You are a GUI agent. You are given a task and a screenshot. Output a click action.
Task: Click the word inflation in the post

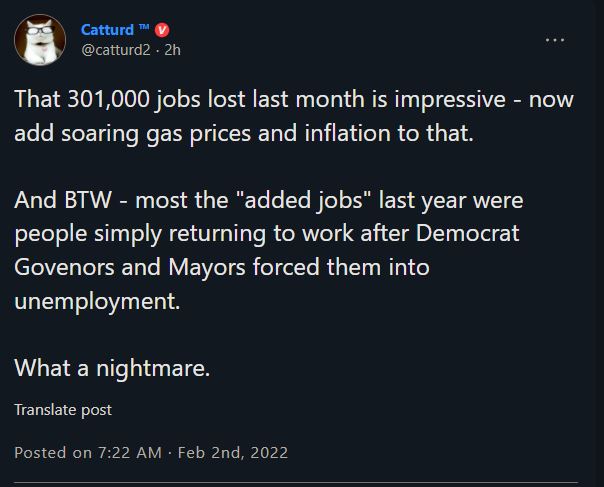[x=347, y=133]
